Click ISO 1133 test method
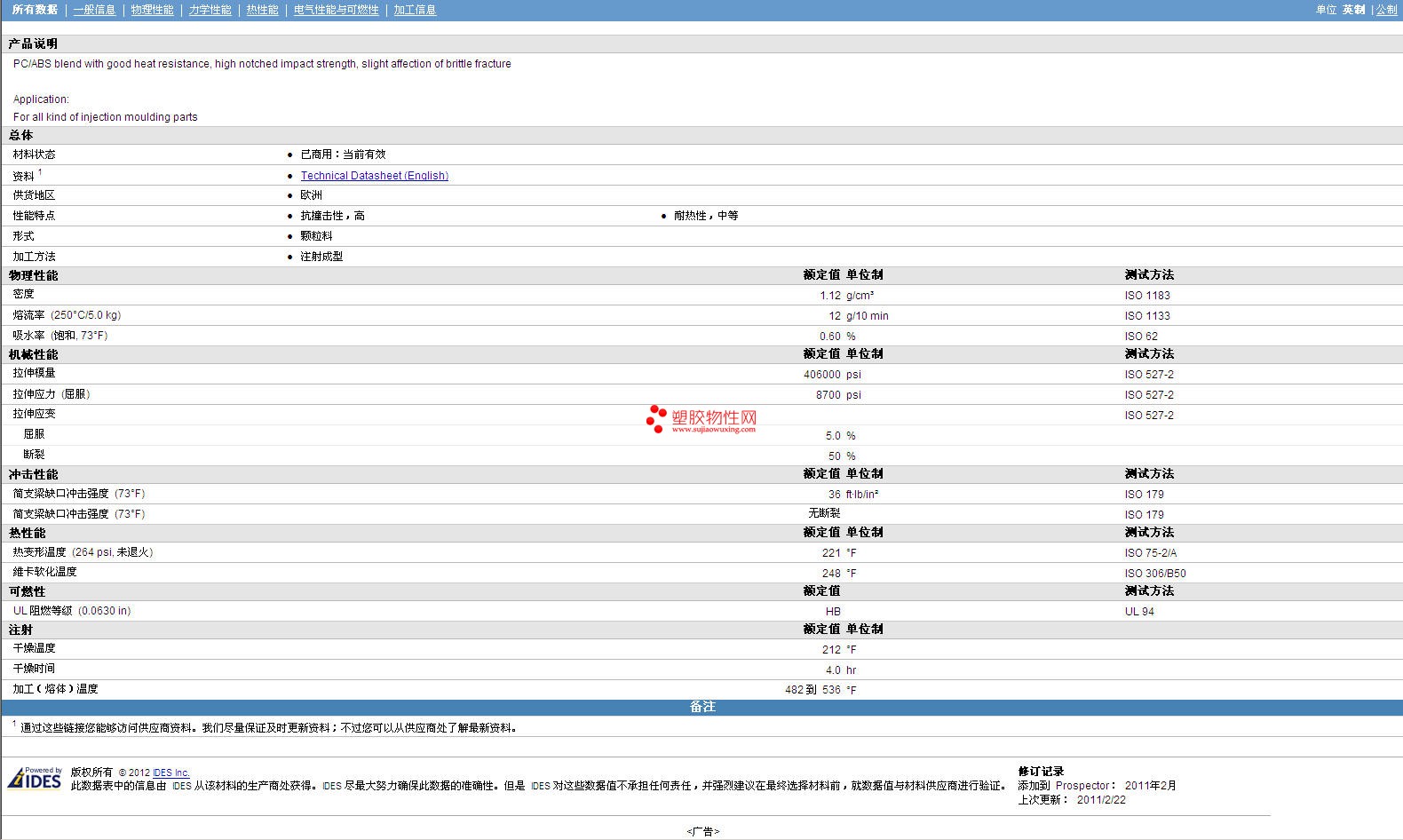This screenshot has height=840, width=1403. 1147,316
